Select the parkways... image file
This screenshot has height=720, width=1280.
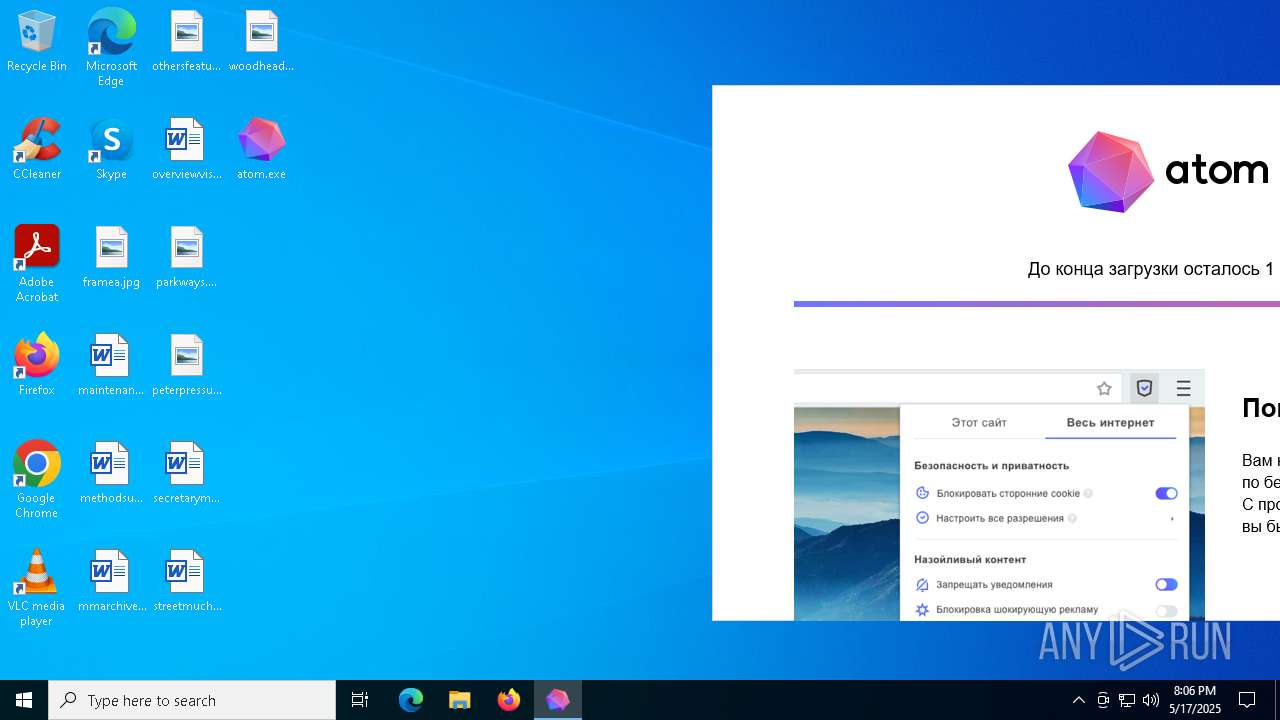pos(186,257)
